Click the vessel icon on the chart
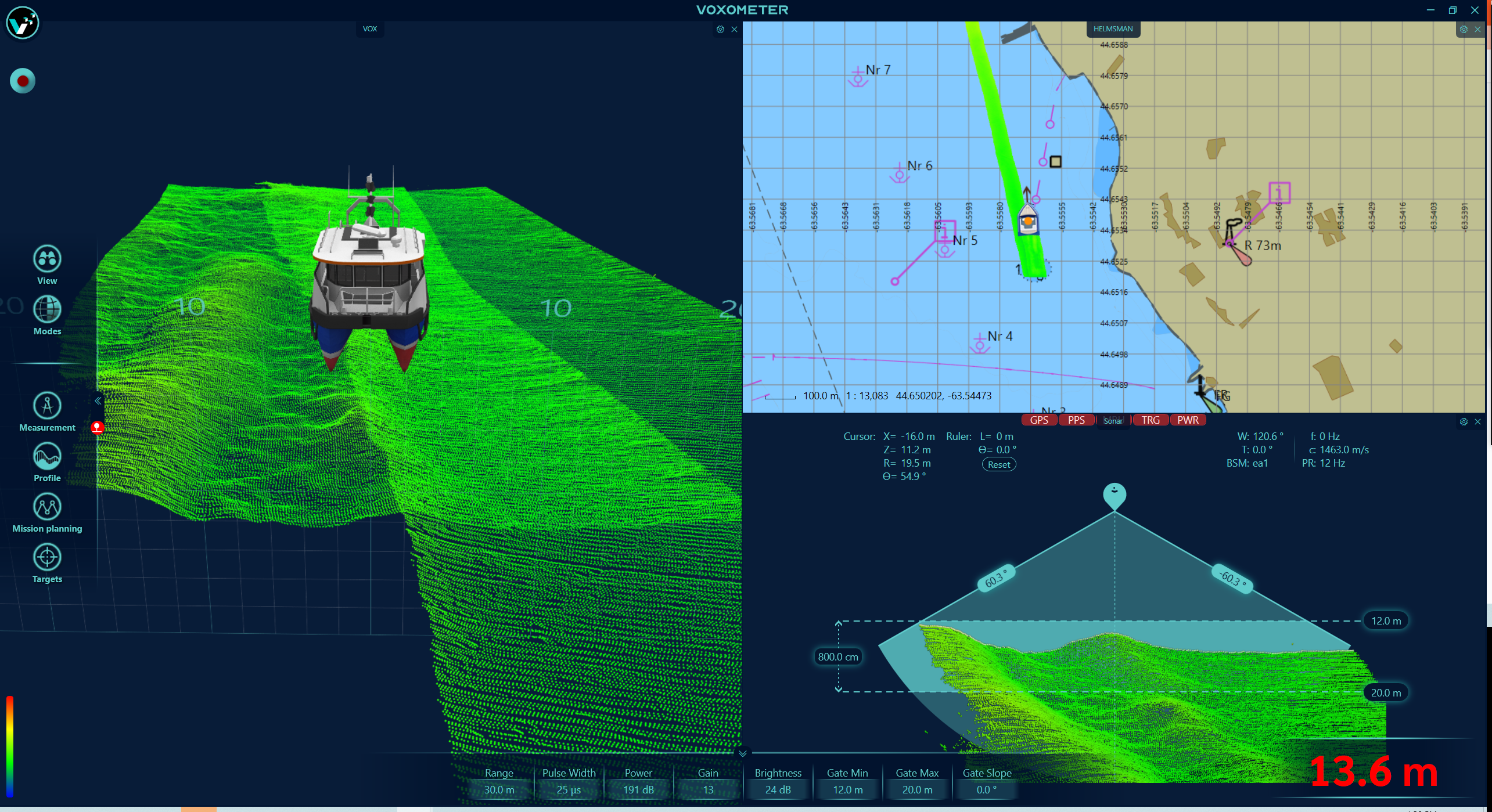Screen dimensions: 1492x812 point(1028,220)
